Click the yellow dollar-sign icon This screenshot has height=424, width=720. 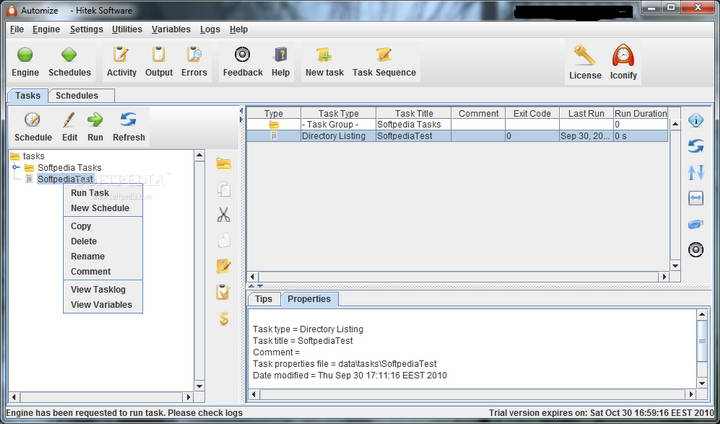224,318
